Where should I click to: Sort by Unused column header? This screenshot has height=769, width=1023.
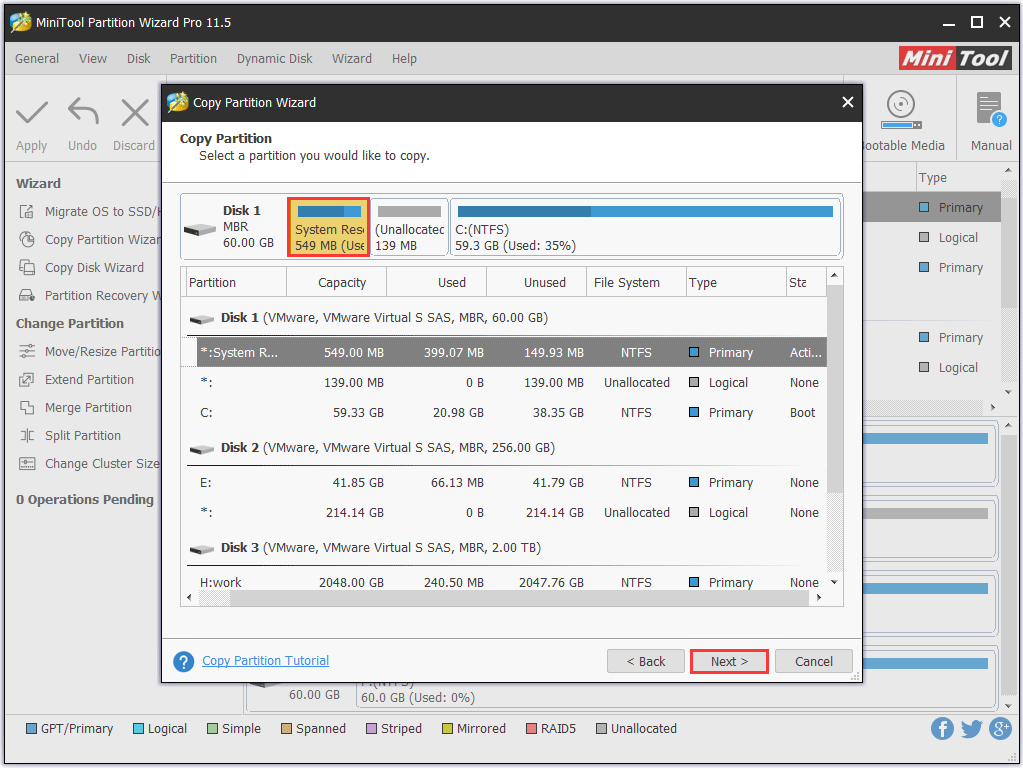536,282
